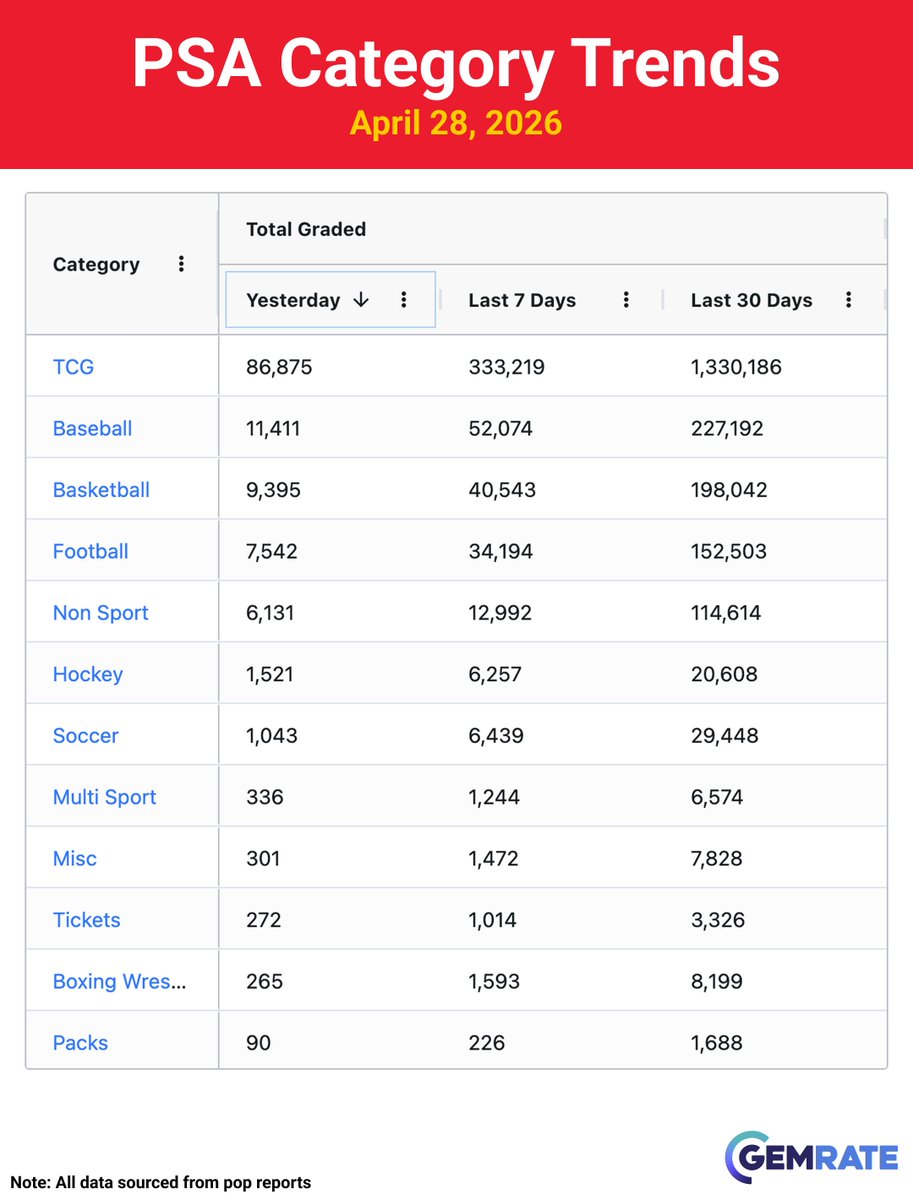Sort by the Yesterday column header
This screenshot has height=1200, width=913.
click(x=293, y=300)
